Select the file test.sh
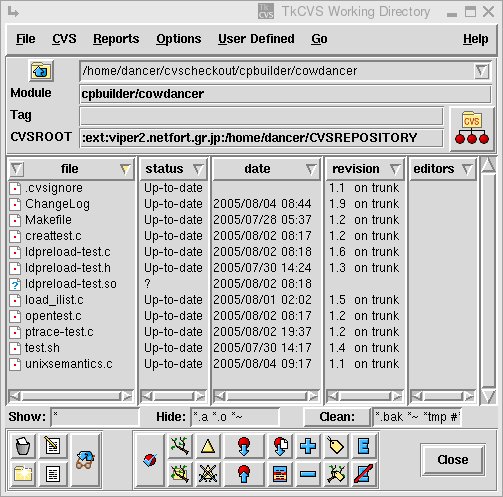This screenshot has width=503, height=497. 42,348
